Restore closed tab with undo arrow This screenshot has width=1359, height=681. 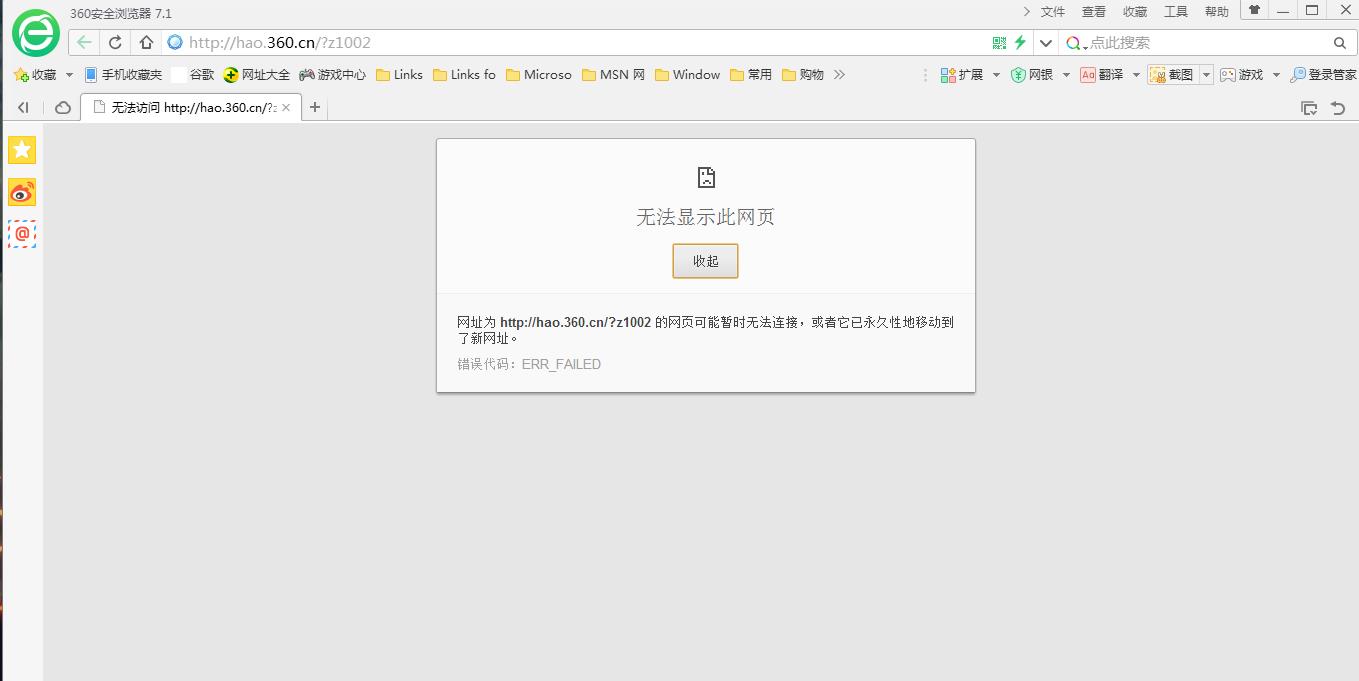[1338, 108]
